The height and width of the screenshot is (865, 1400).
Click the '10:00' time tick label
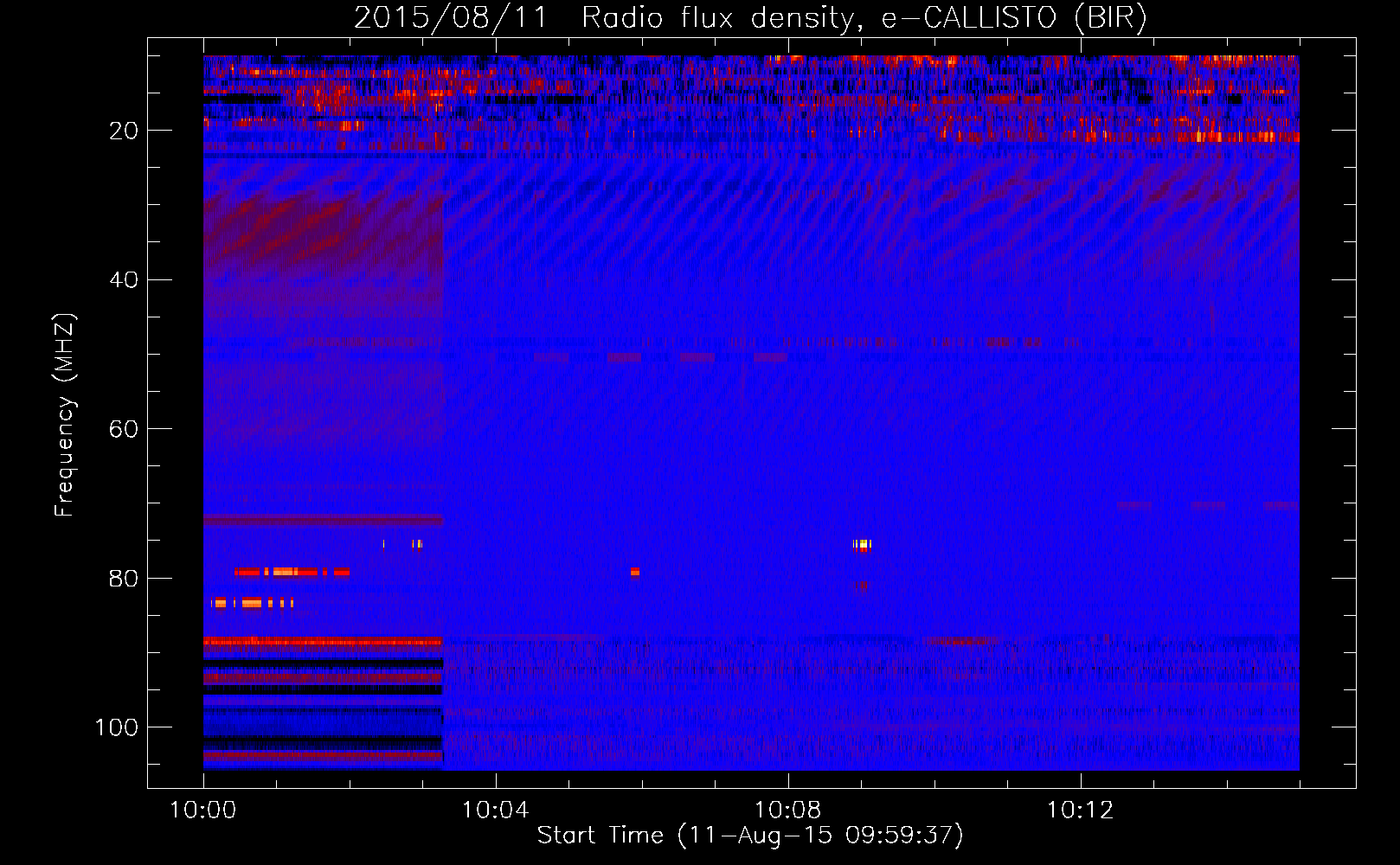[x=203, y=811]
